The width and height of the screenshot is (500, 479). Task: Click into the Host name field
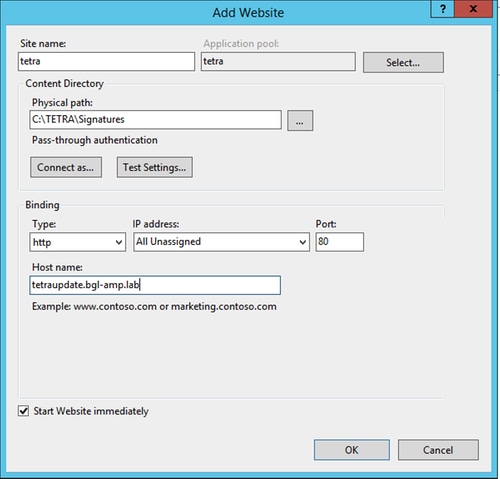(x=155, y=285)
